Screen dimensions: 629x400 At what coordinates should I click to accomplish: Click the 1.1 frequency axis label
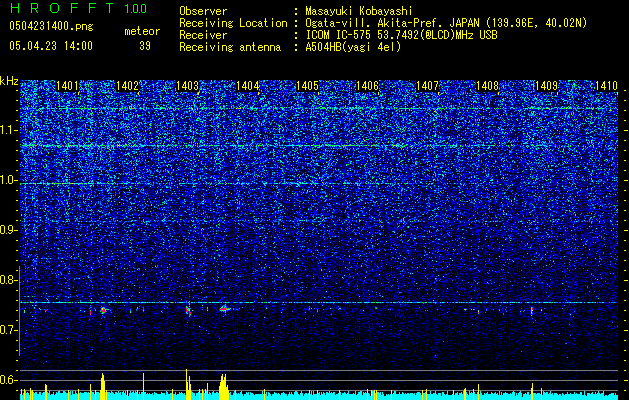coord(8,130)
